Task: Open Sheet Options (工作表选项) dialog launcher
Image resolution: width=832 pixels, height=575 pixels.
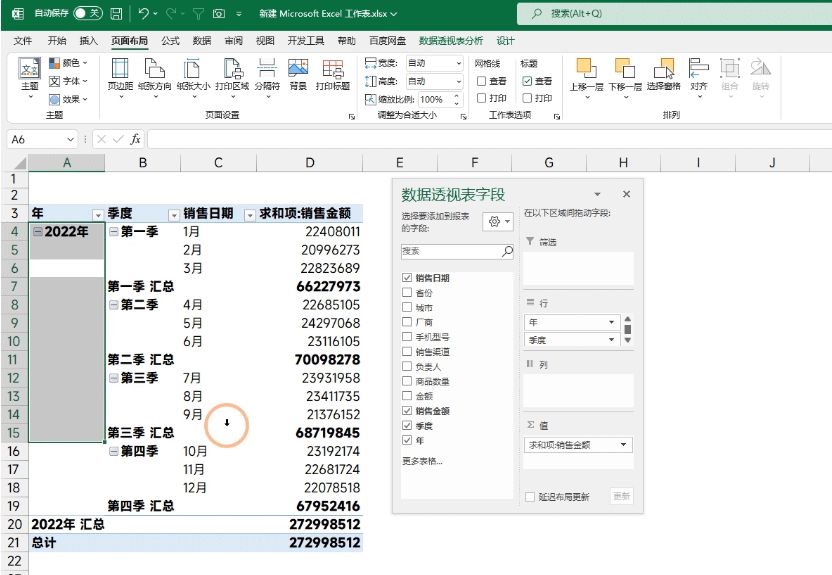Action: pos(557,116)
